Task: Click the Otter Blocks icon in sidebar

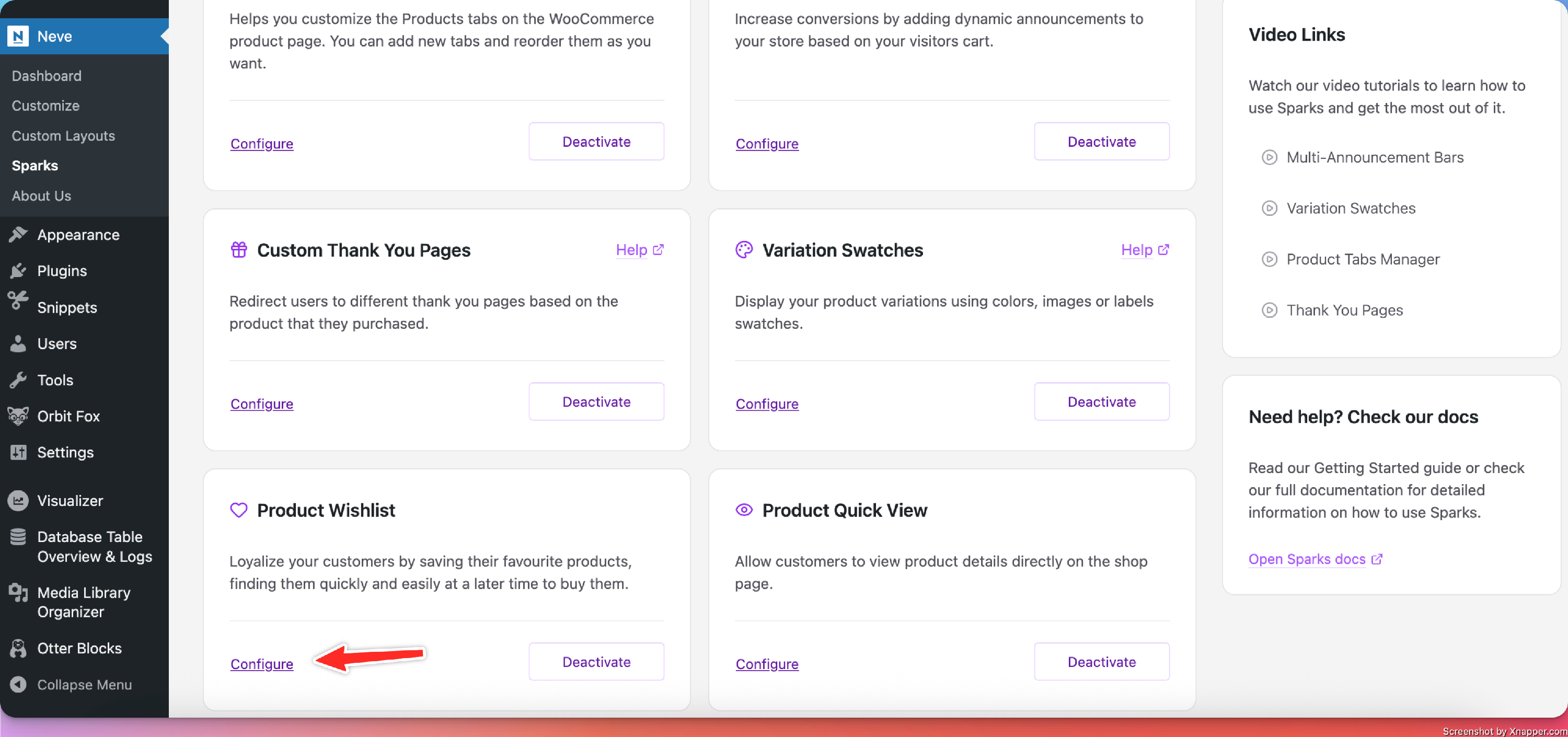Action: click(18, 648)
